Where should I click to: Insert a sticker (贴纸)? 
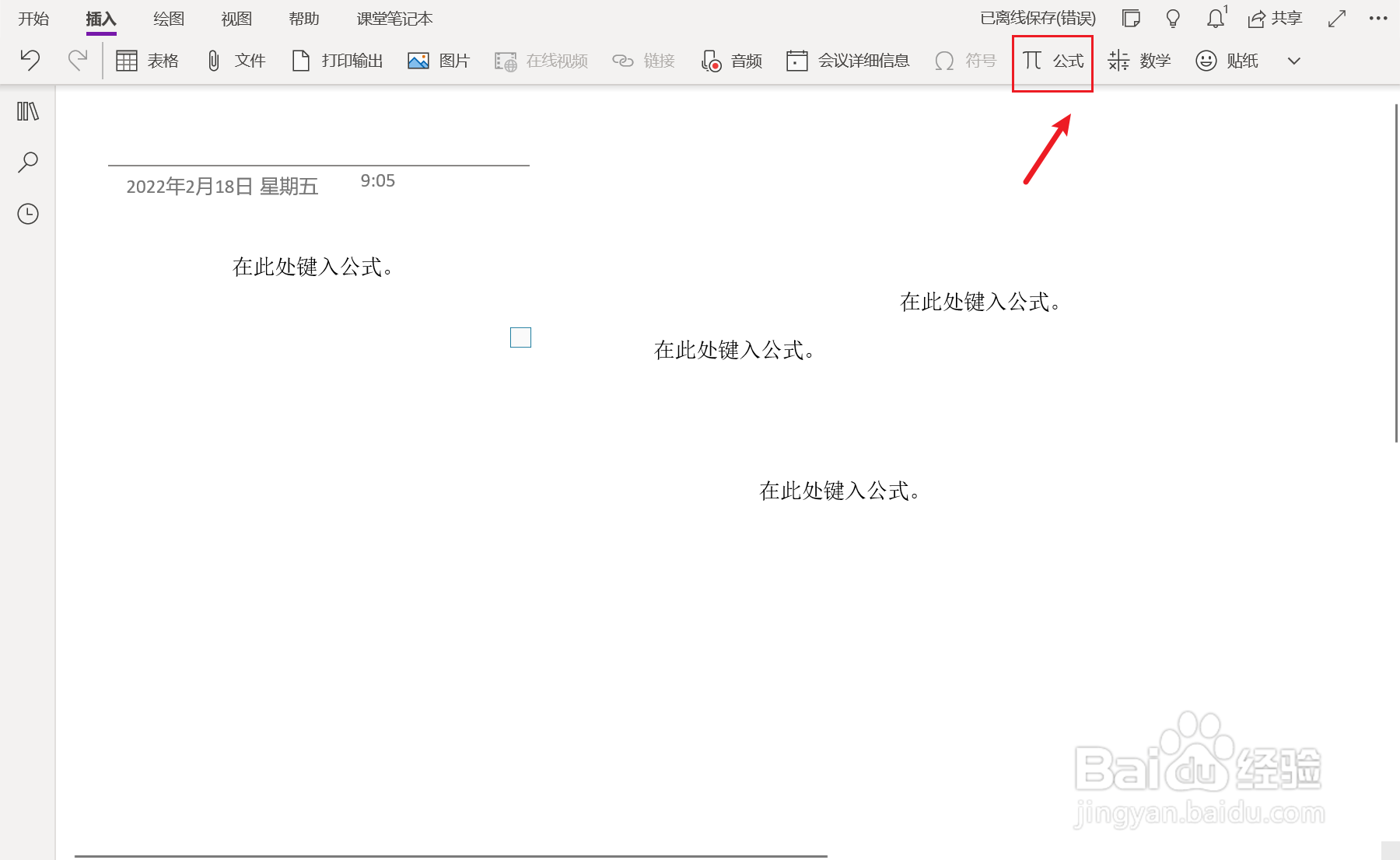click(x=1227, y=61)
